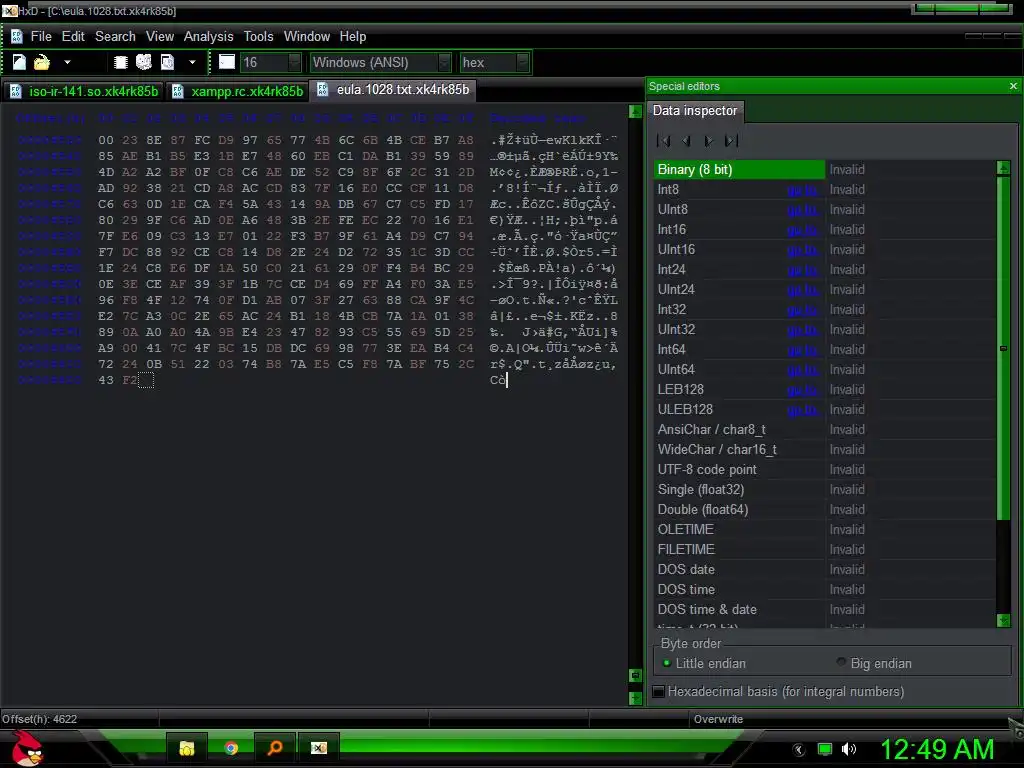Click the speaker volume tray icon
This screenshot has height=768, width=1024.
pos(849,749)
